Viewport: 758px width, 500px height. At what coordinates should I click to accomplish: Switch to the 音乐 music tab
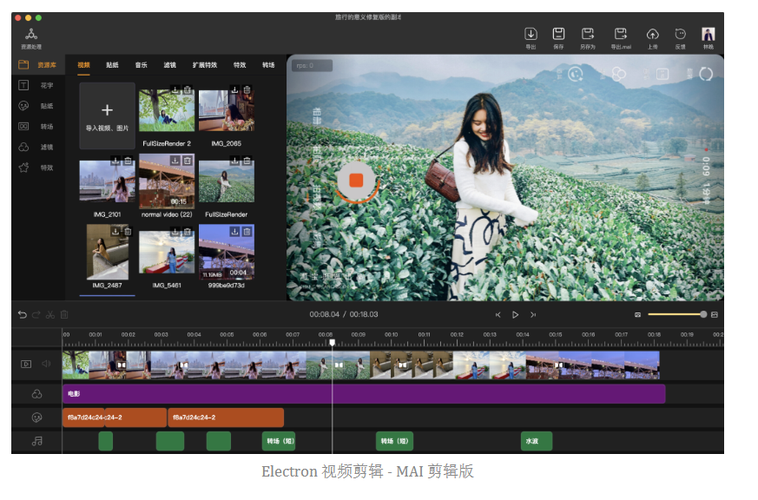(x=141, y=65)
